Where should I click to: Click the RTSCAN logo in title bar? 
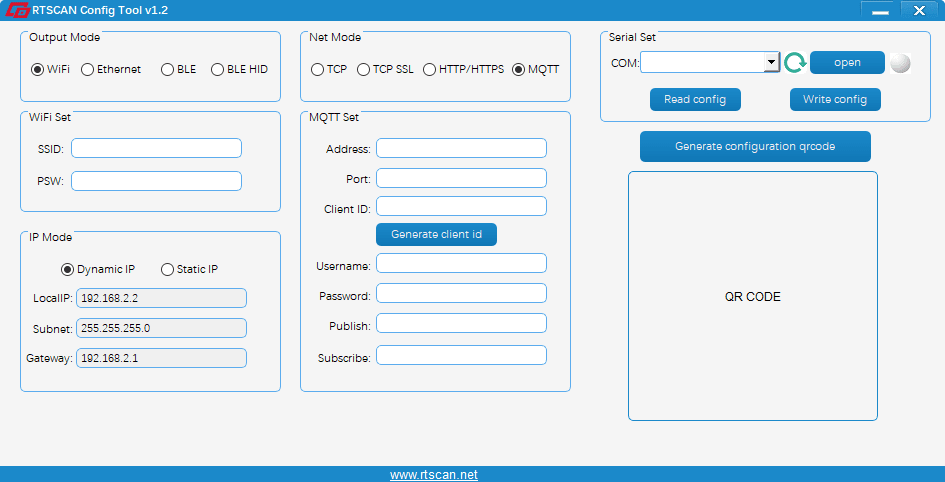tap(17, 10)
